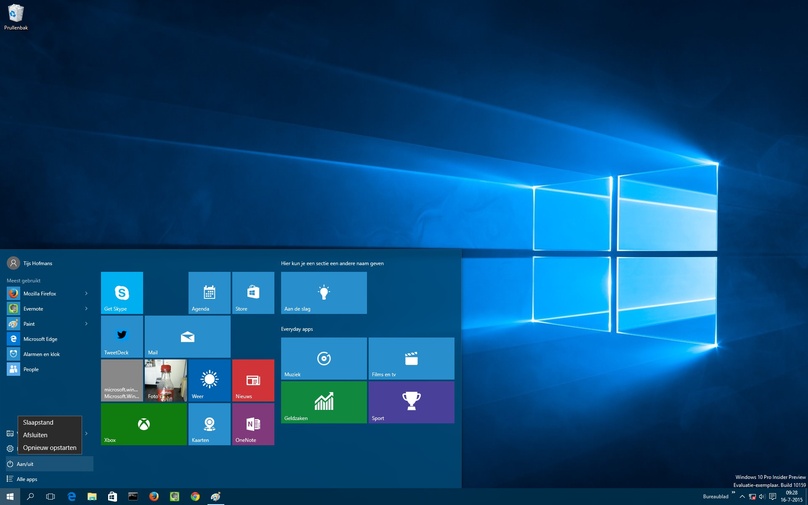Select Slaapstand from the power menu
Viewport: 808px width, 505px height.
49,422
